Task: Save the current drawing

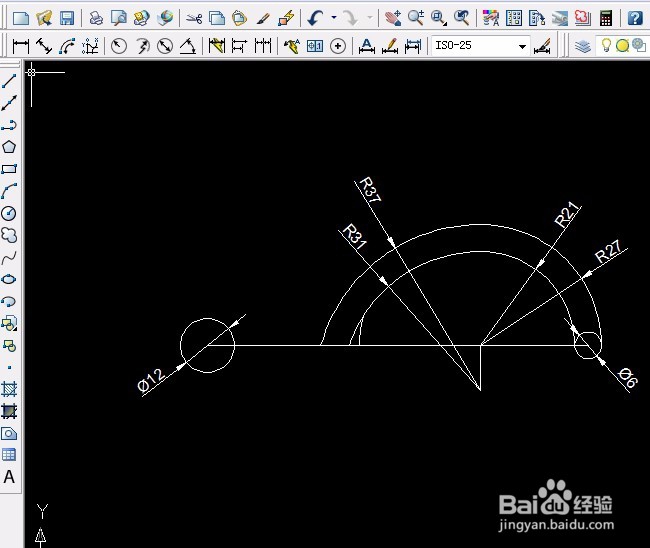Action: tap(67, 18)
